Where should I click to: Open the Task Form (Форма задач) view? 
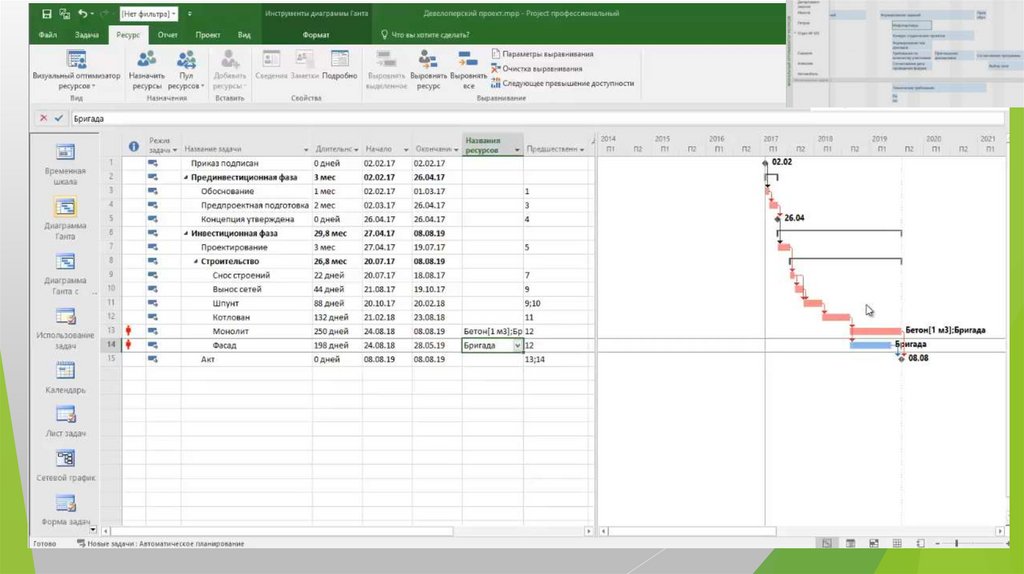coord(65,510)
